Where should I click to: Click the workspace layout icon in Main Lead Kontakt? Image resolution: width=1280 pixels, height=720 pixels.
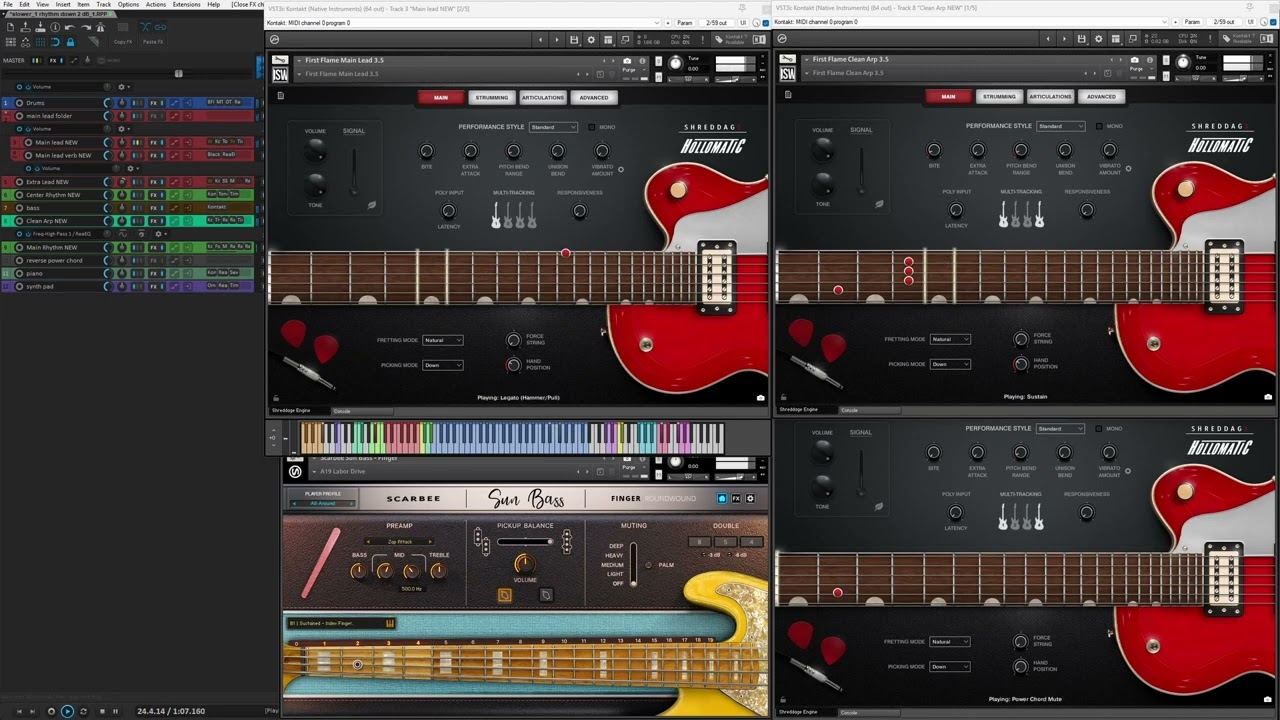point(608,40)
